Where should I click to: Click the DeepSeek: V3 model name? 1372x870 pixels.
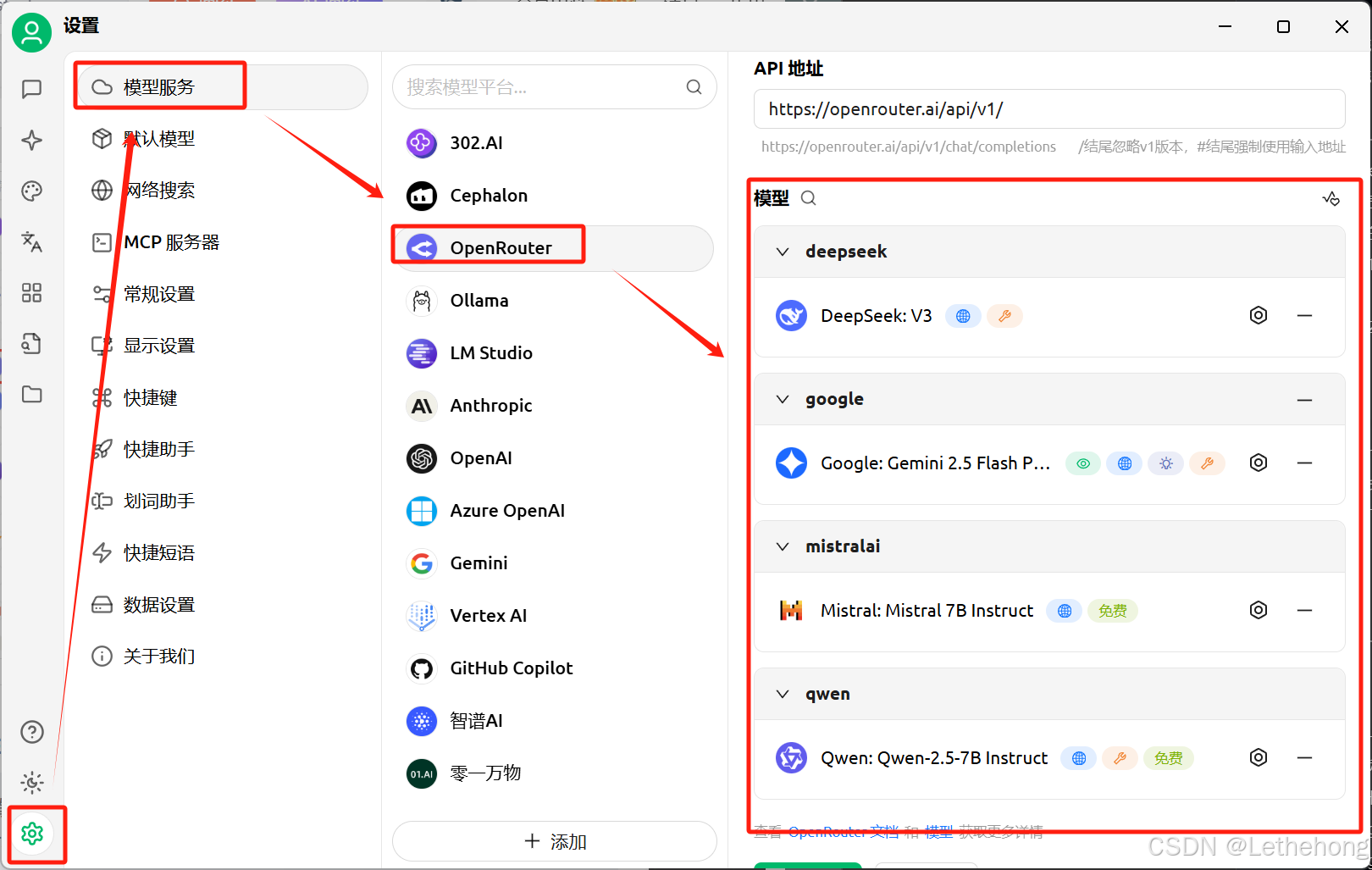(876, 316)
